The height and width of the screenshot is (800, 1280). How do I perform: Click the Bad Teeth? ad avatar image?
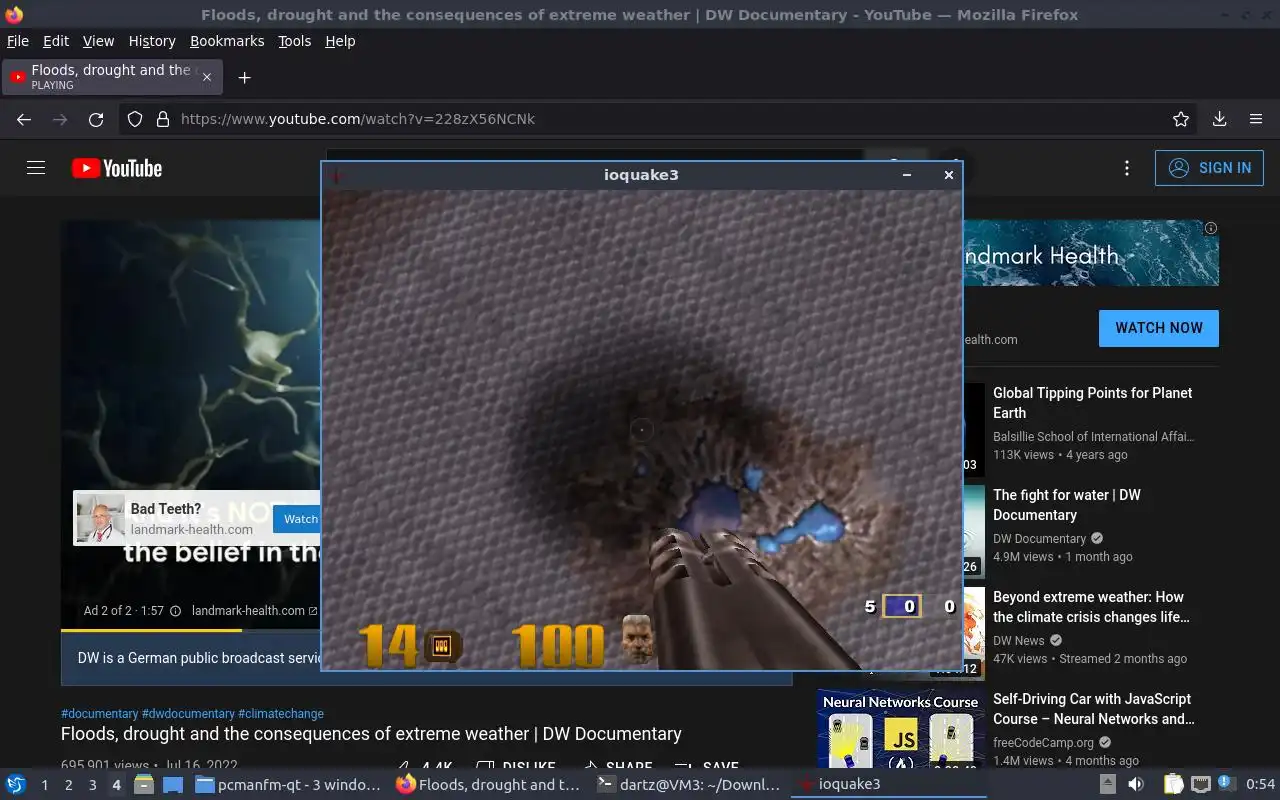101,518
